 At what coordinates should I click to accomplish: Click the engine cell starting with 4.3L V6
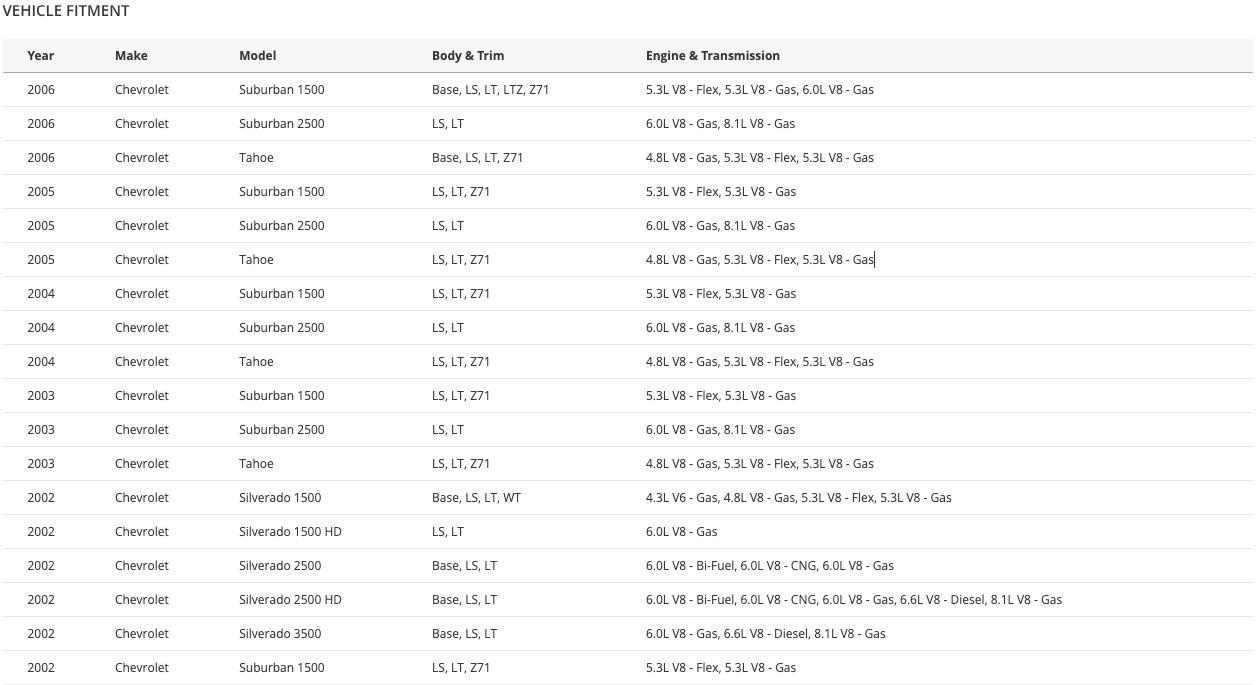tap(798, 498)
